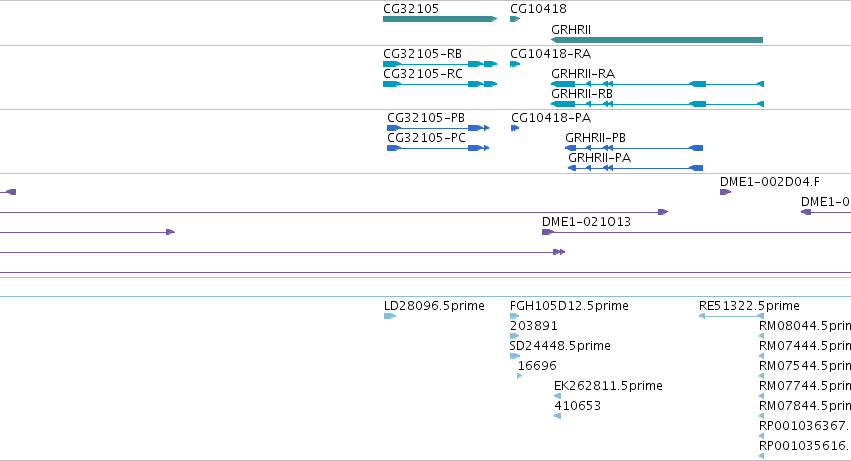Click the CG32105-PB protein label
The image size is (851, 461).
[426, 118]
